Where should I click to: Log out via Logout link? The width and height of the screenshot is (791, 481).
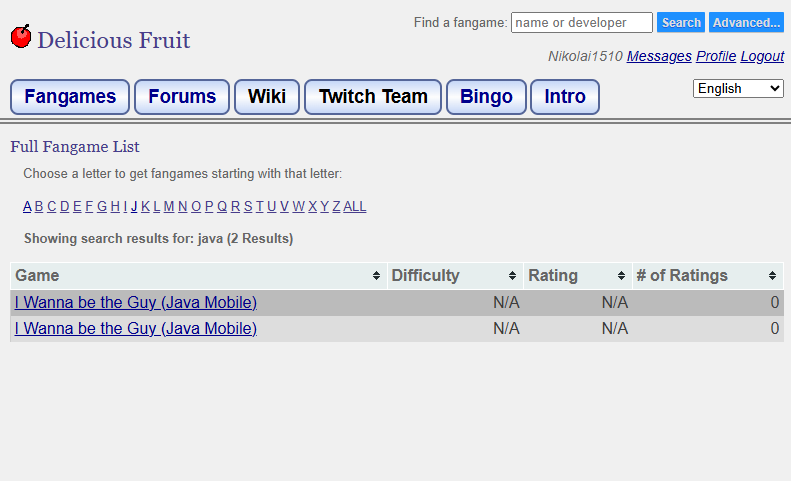tap(762, 56)
